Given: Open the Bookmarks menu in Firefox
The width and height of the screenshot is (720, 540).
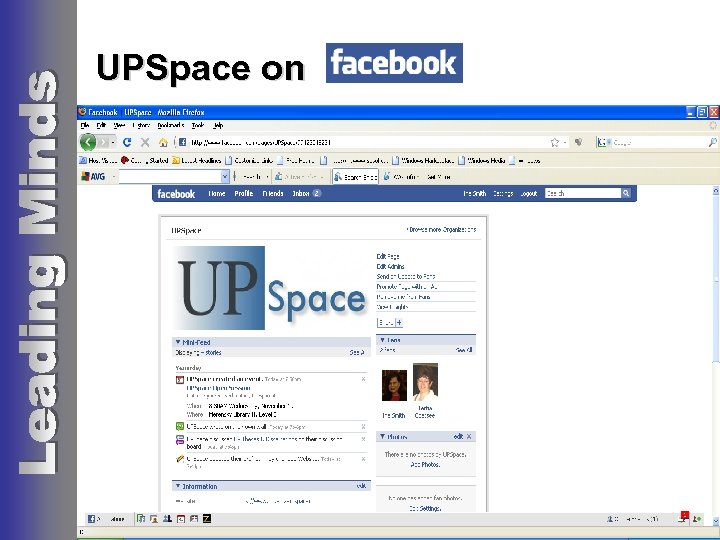Looking at the screenshot, I should (x=171, y=125).
